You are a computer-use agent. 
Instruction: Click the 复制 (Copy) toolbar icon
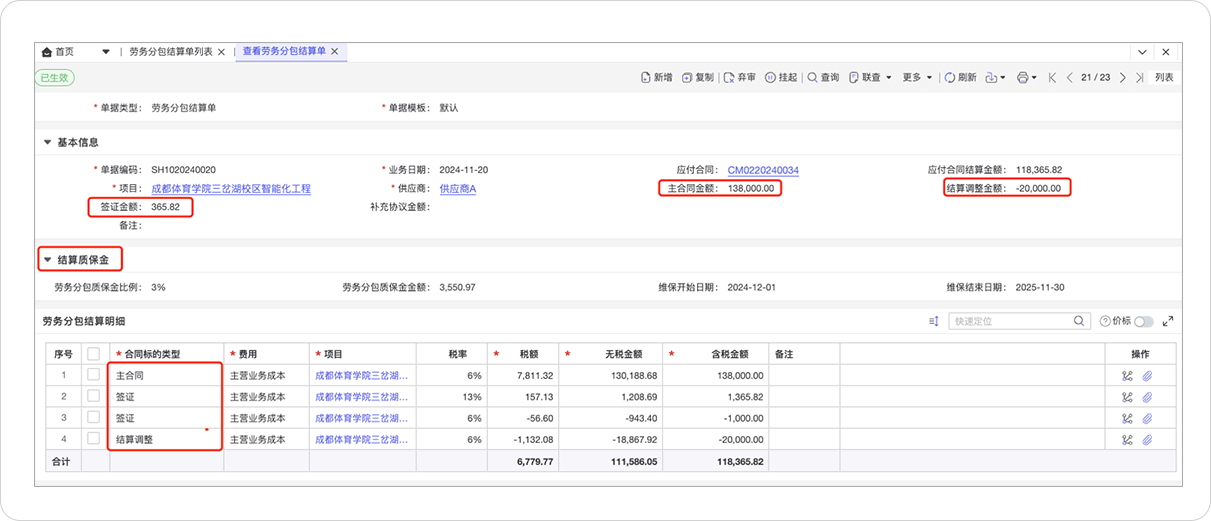(688, 77)
